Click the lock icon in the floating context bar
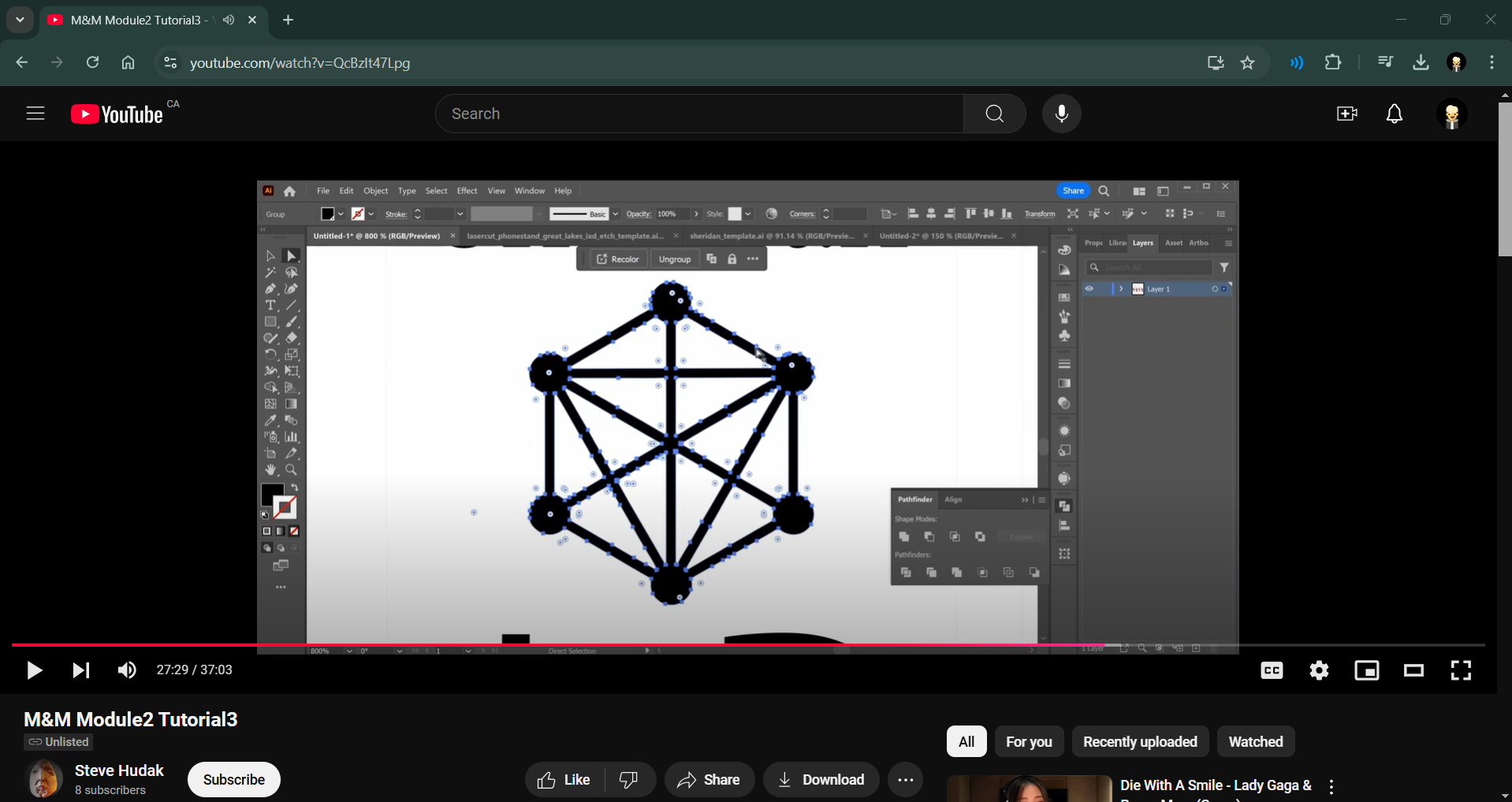The height and width of the screenshot is (802, 1512). click(732, 258)
